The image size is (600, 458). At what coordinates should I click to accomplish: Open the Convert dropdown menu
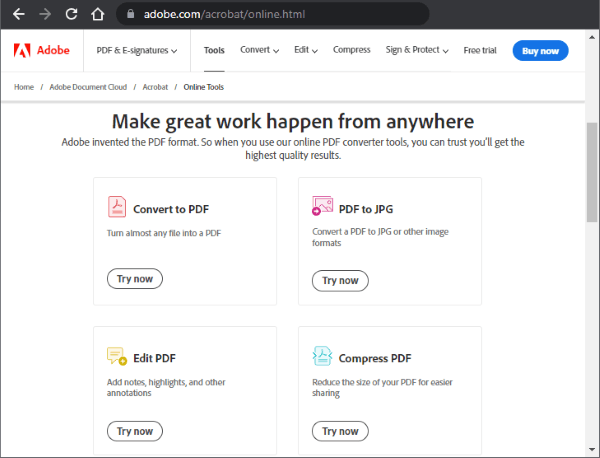(x=259, y=50)
